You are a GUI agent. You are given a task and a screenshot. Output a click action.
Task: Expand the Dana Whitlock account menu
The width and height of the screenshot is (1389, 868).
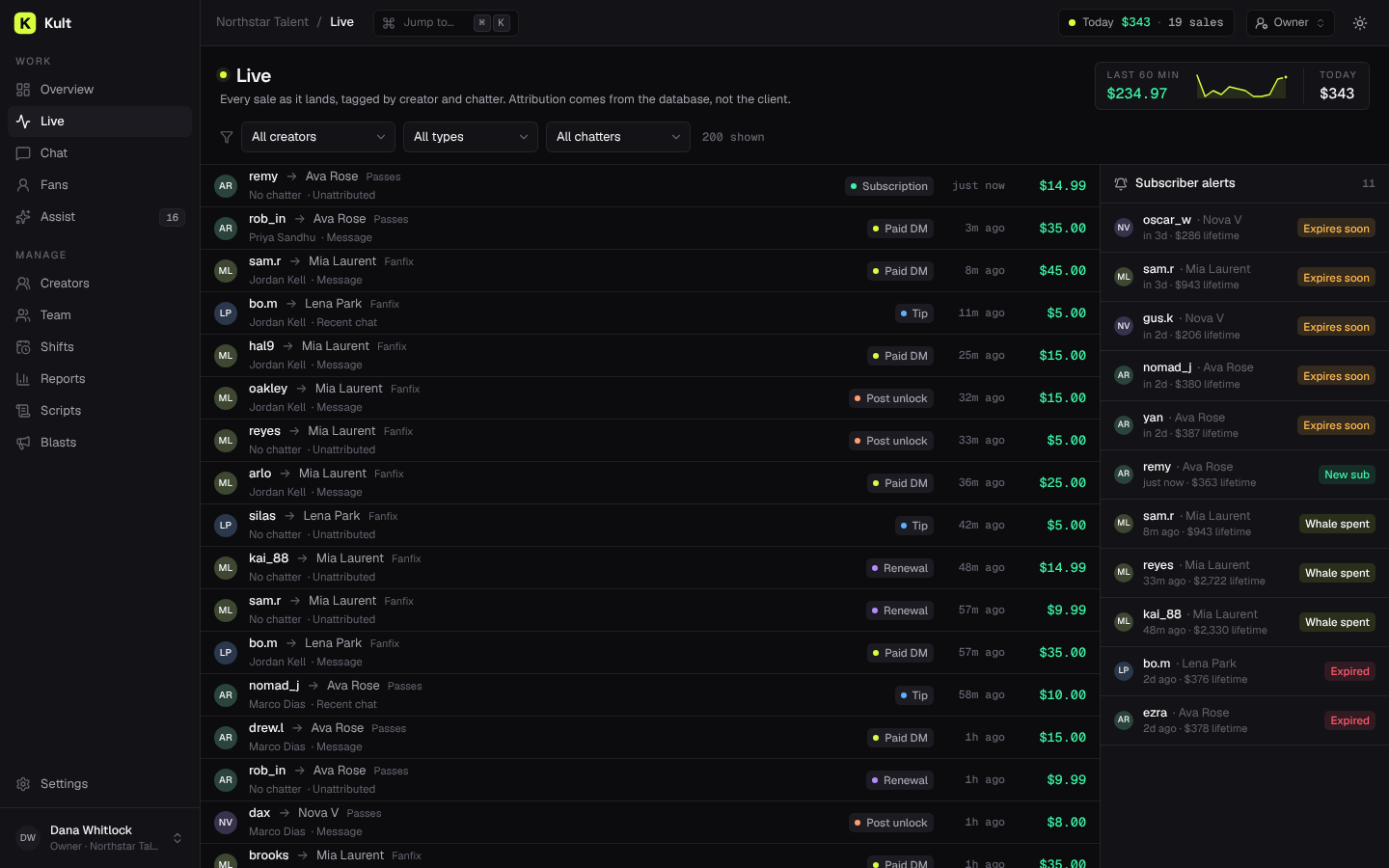(100, 838)
